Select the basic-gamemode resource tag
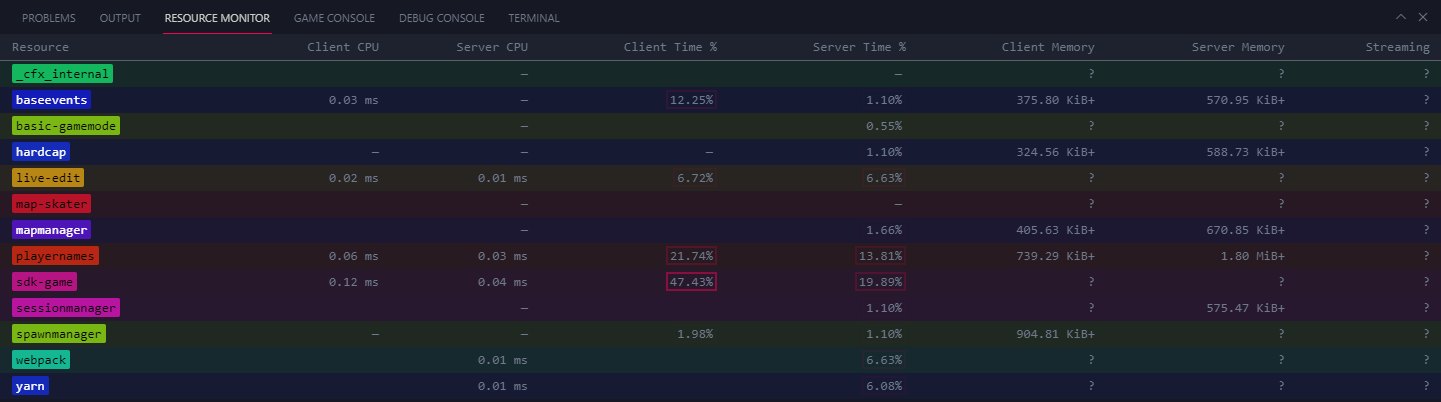This screenshot has width=1441, height=402. click(x=66, y=126)
